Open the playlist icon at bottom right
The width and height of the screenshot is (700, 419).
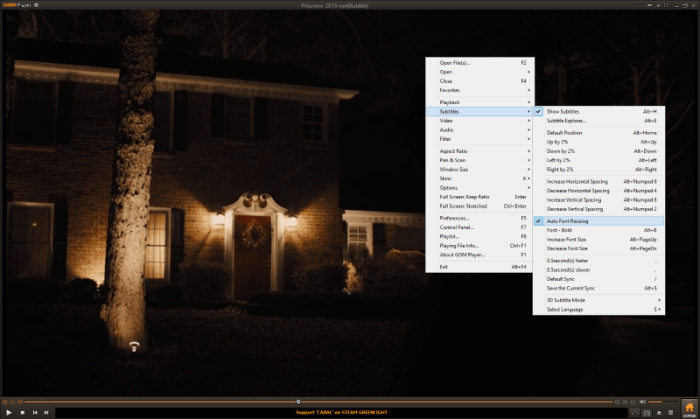(668, 411)
